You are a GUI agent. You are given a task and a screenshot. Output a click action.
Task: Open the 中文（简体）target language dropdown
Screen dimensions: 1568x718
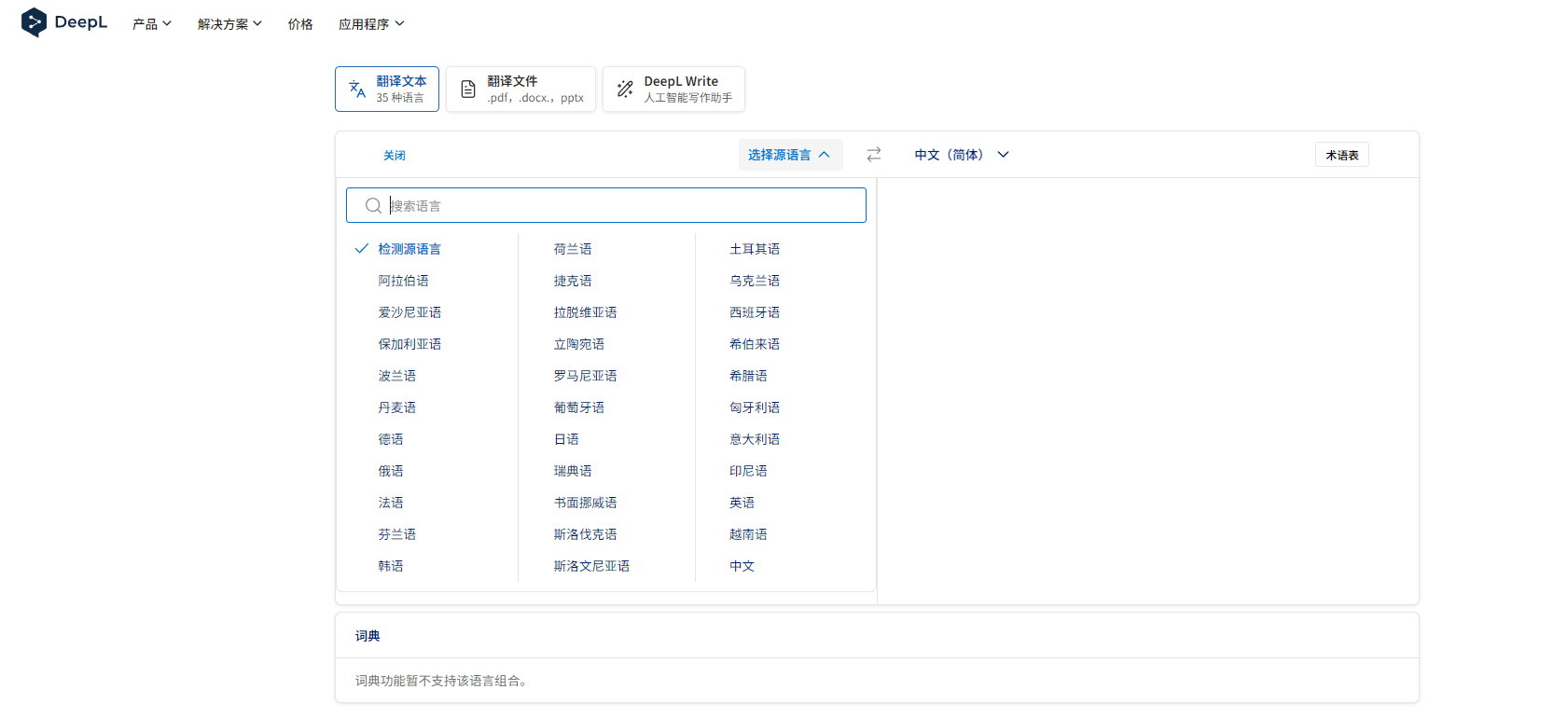click(x=962, y=155)
